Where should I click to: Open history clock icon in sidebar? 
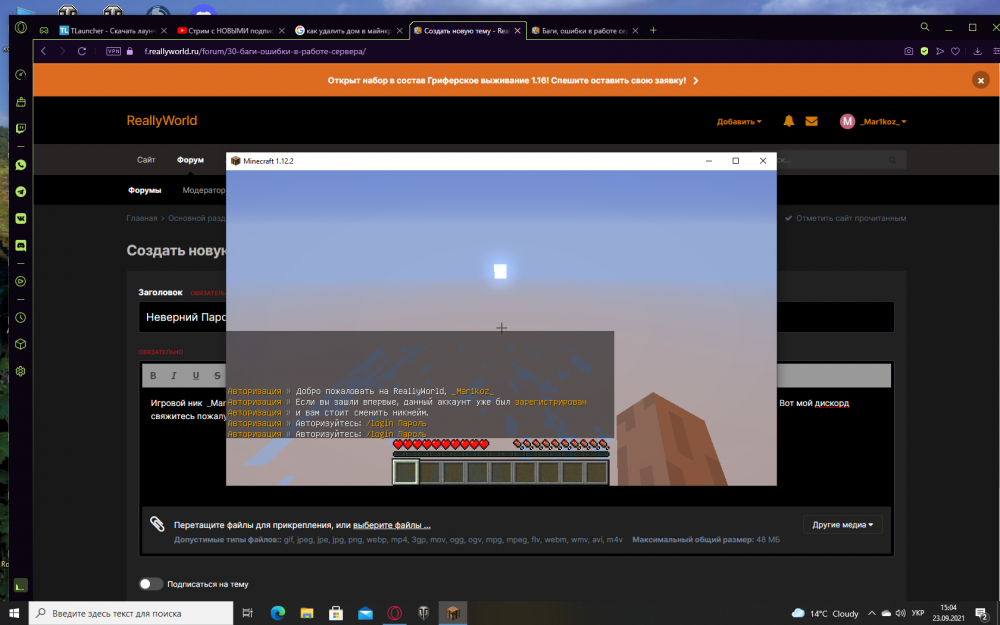[20, 318]
